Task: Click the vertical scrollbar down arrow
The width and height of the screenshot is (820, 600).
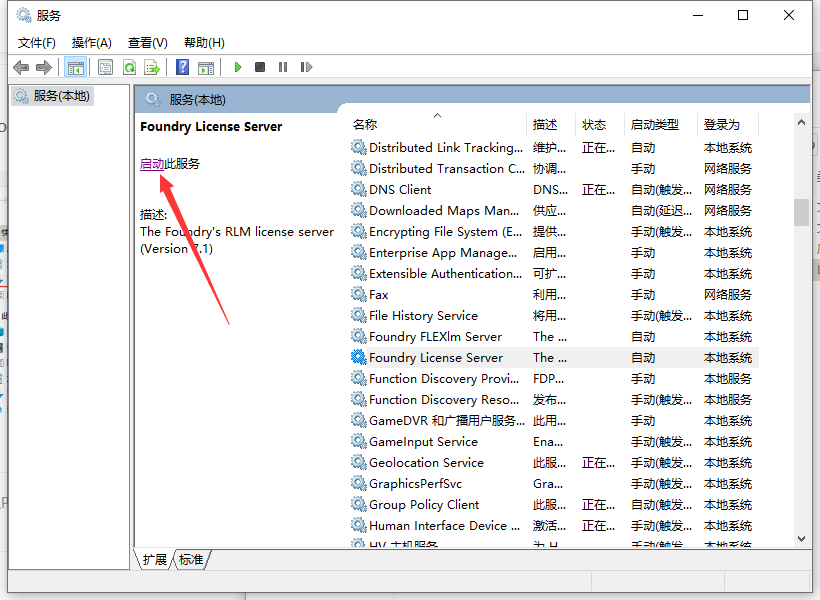Action: (x=801, y=539)
